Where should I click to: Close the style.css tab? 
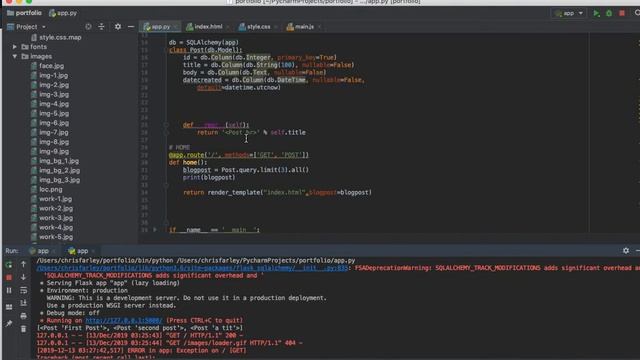[276, 27]
